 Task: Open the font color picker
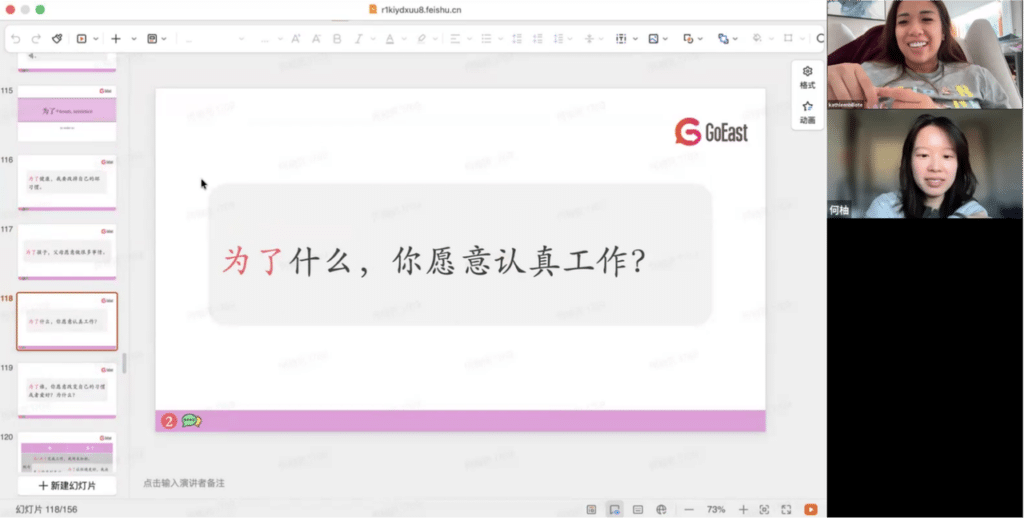click(390, 39)
